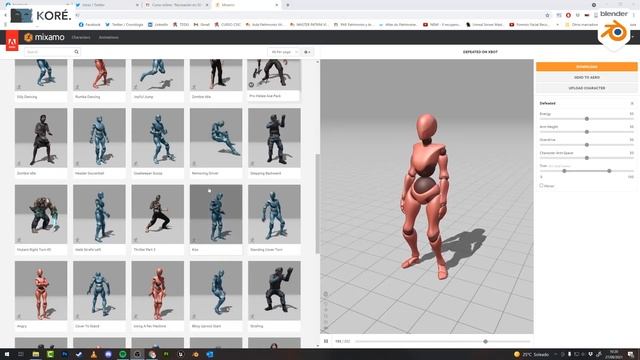
Task: Open the LinkedIn bookmark
Action: click(158, 24)
